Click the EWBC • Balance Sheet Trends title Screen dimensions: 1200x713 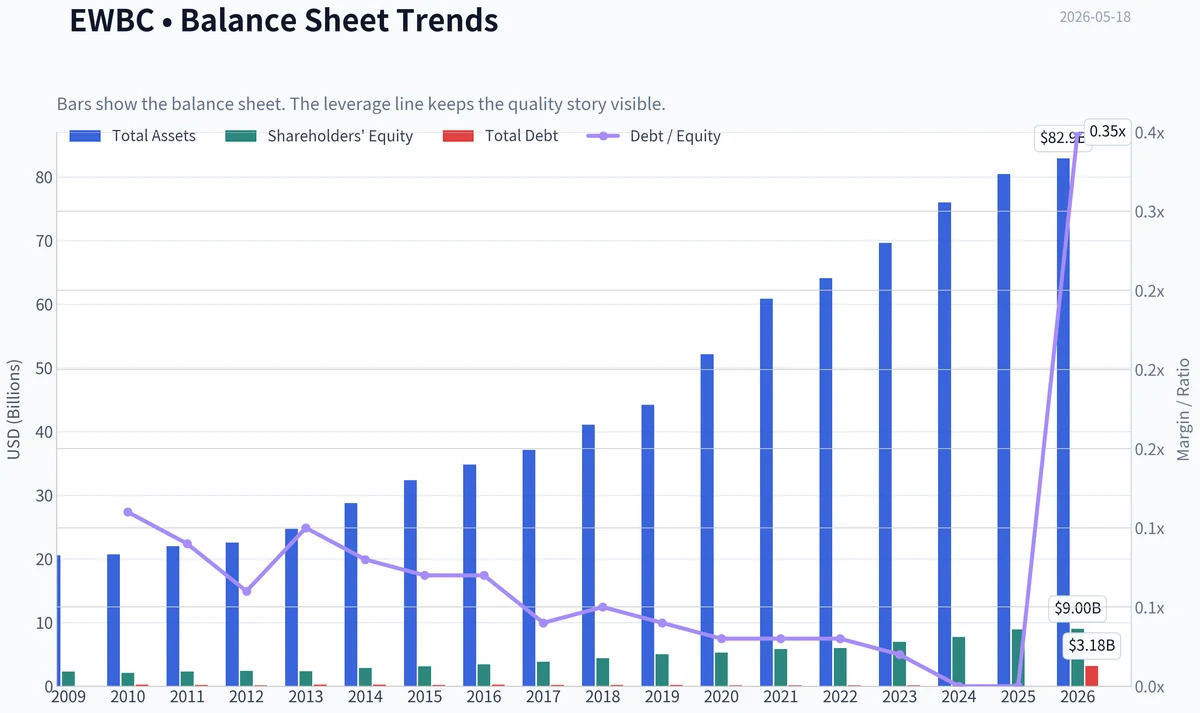(284, 20)
